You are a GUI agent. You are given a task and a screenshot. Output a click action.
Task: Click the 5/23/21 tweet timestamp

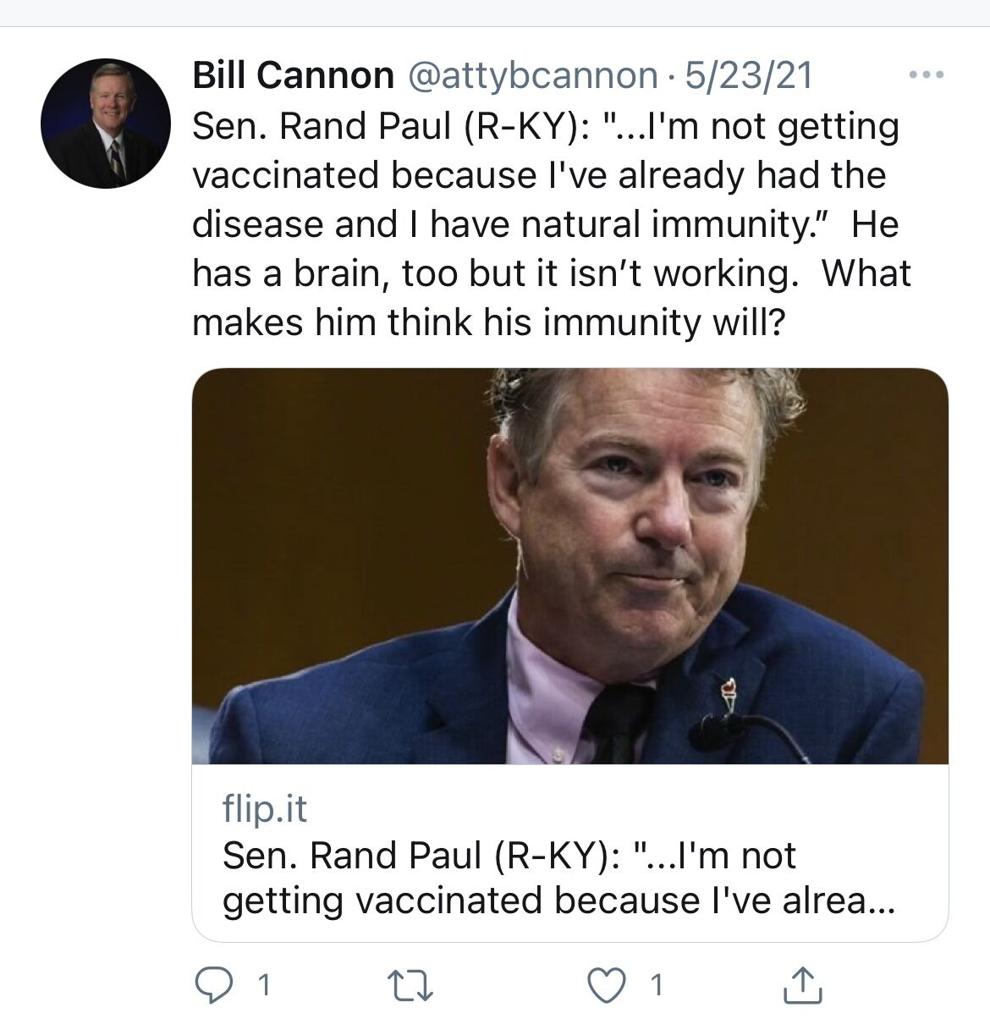click(x=748, y=75)
